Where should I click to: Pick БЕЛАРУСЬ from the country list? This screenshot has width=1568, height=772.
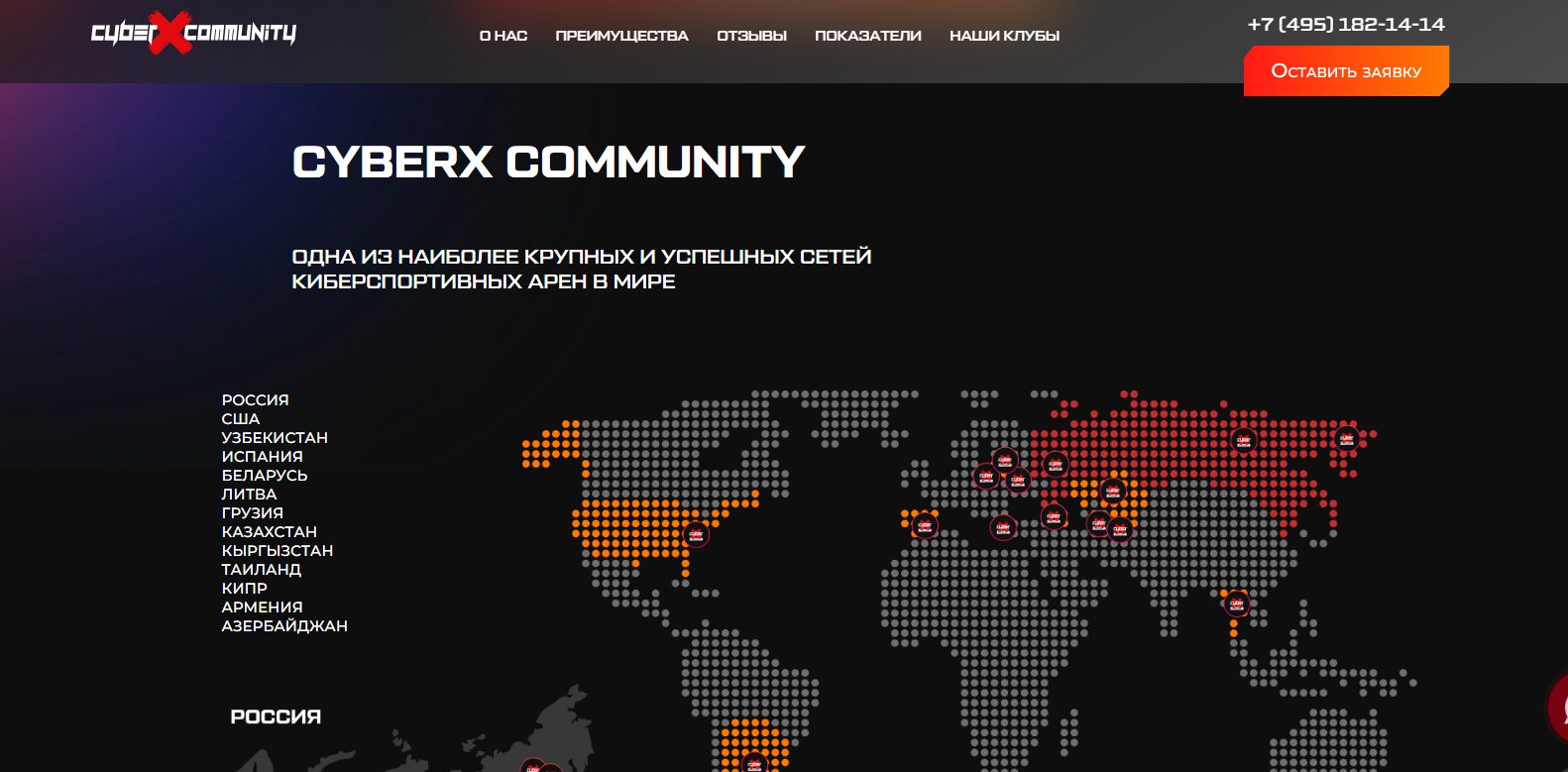(x=265, y=476)
